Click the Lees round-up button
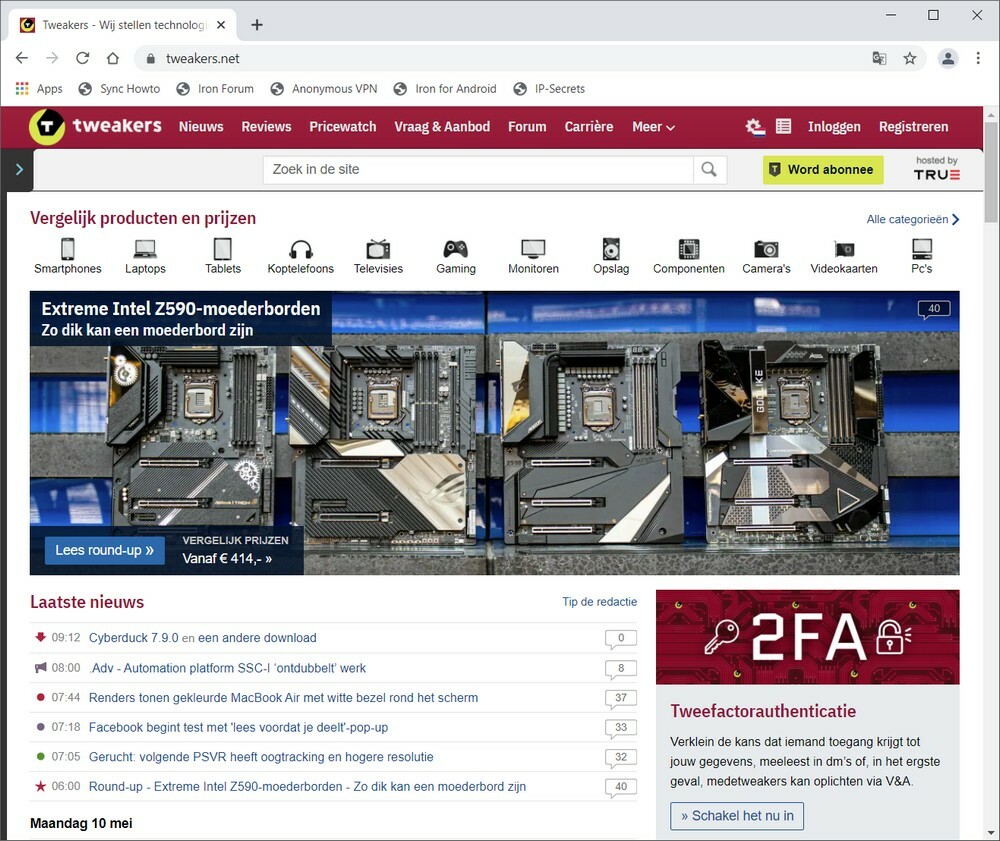This screenshot has height=841, width=1000. click(105, 550)
